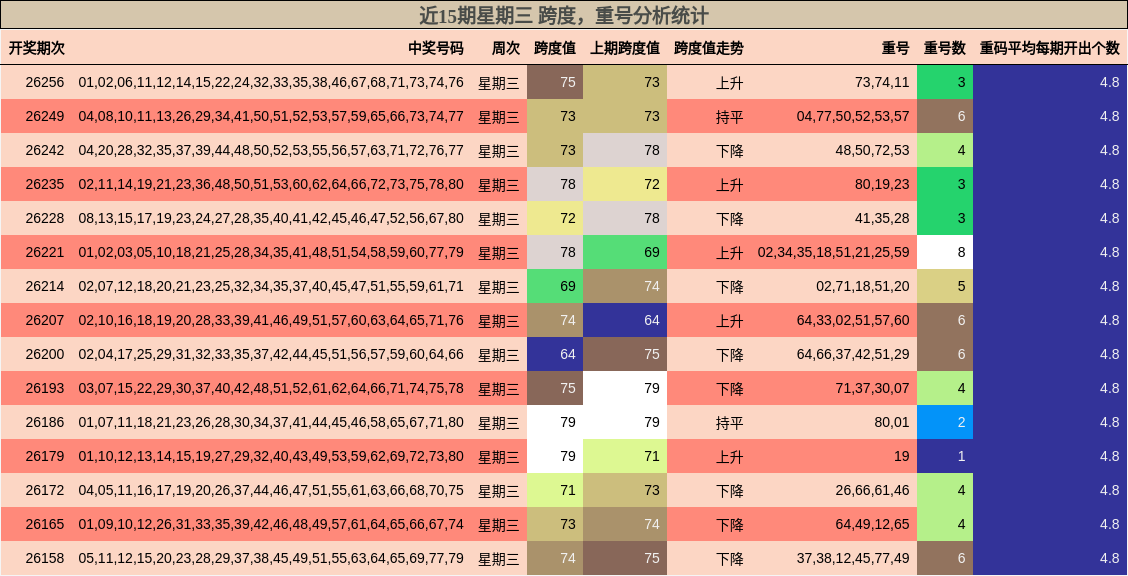This screenshot has height=576, width=1128.
Task: Click trend 下降 in row 26242
Action: pyautogui.click(x=729, y=150)
